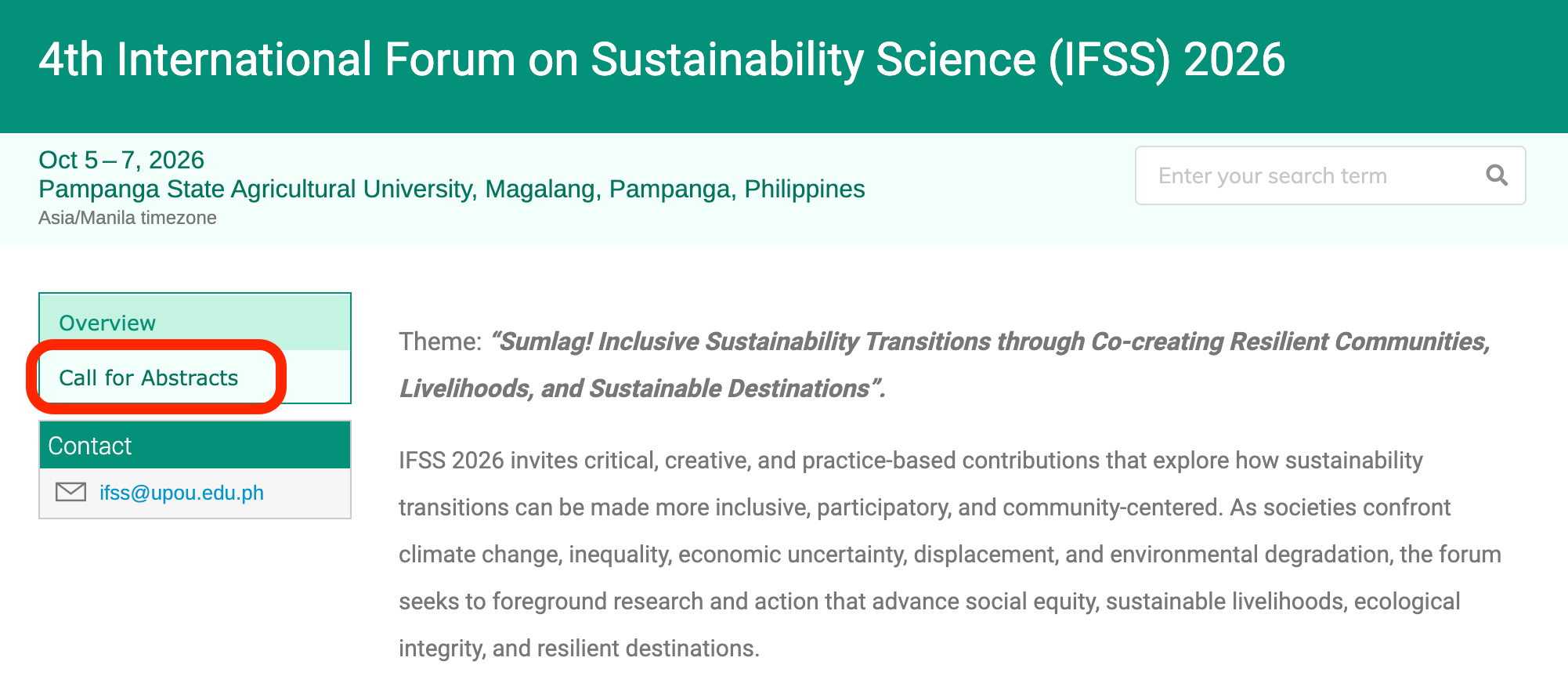Click the envelope icon in Contact box
Image resolution: width=1568 pixels, height=683 pixels.
tap(71, 492)
